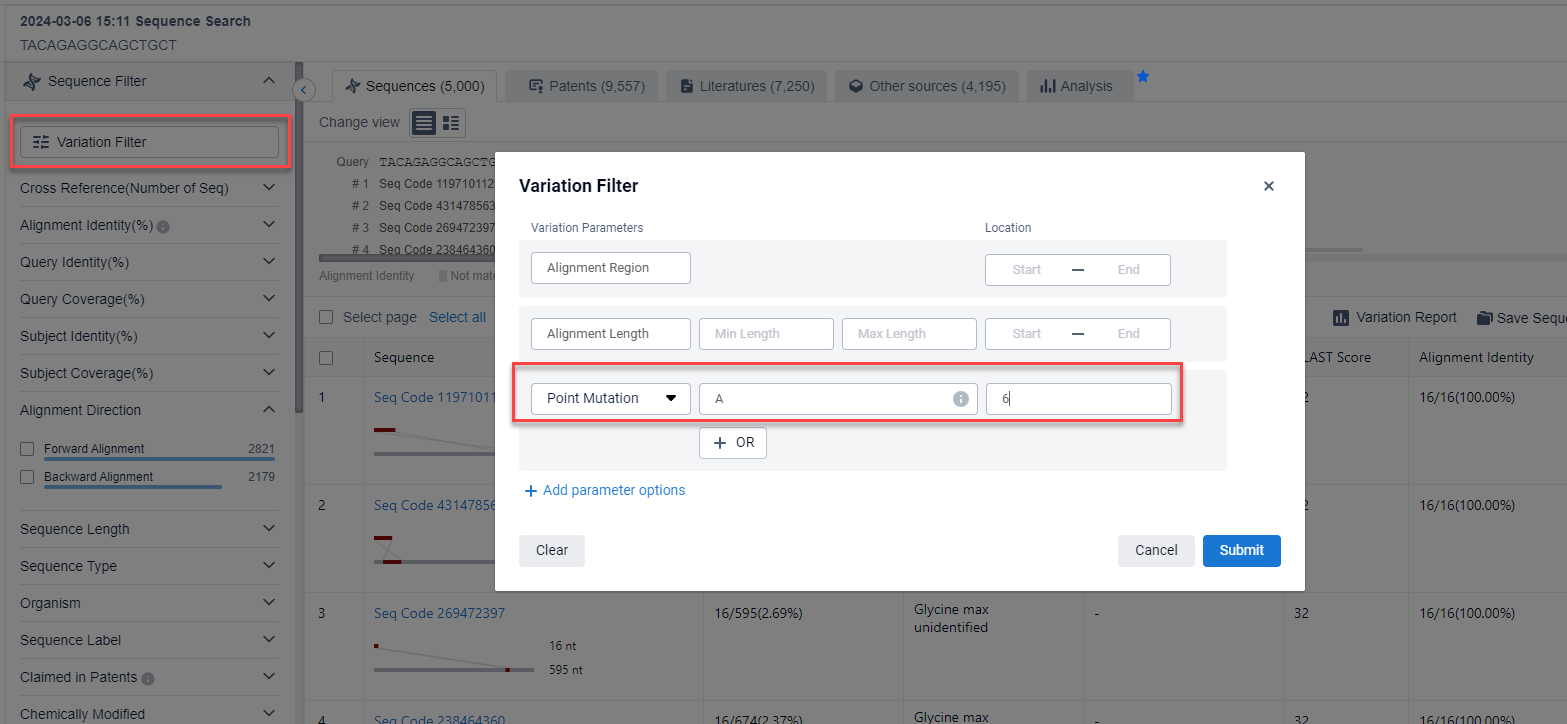Image resolution: width=1567 pixels, height=724 pixels.
Task: Open Variation Report icon
Action: (1341, 317)
